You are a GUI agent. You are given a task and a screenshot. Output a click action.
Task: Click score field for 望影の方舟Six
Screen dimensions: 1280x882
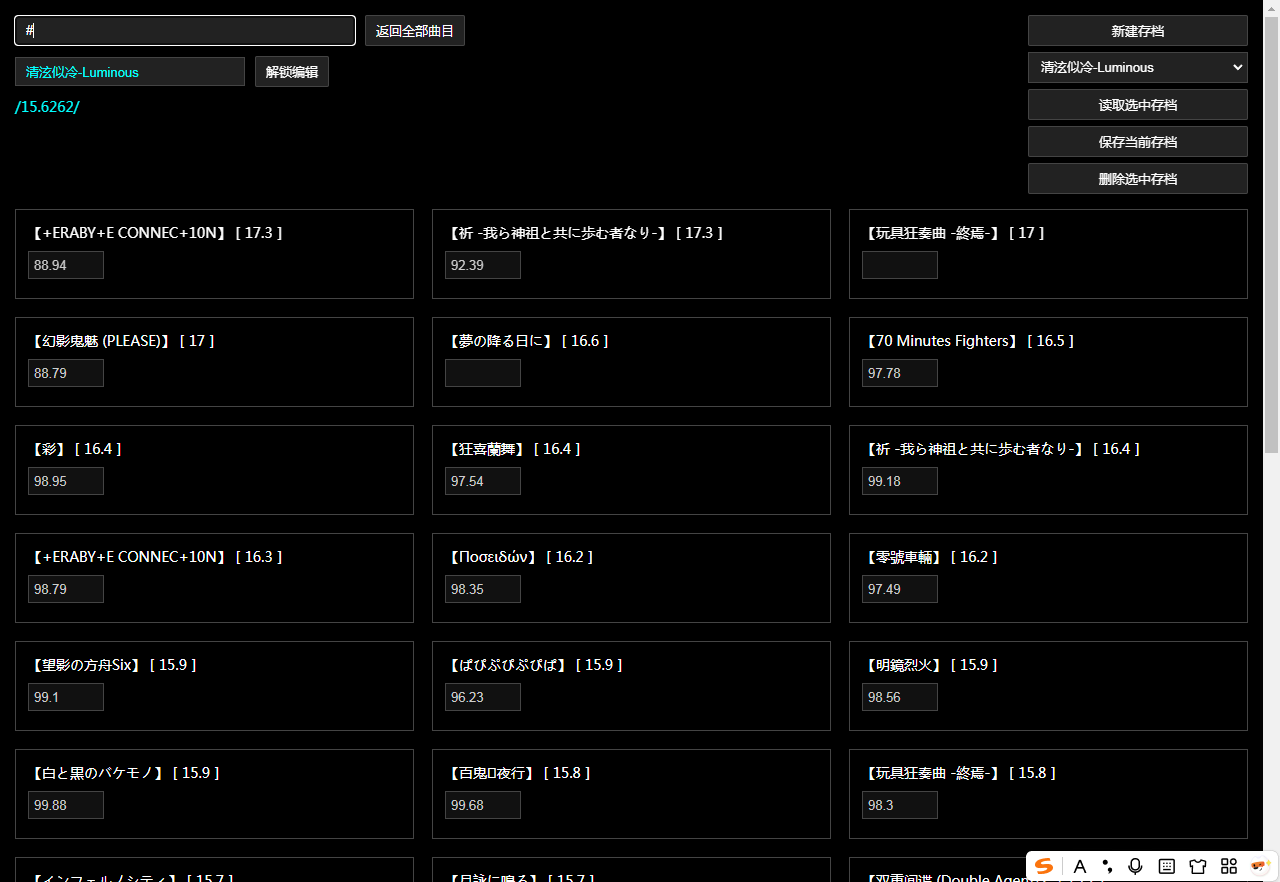point(66,697)
